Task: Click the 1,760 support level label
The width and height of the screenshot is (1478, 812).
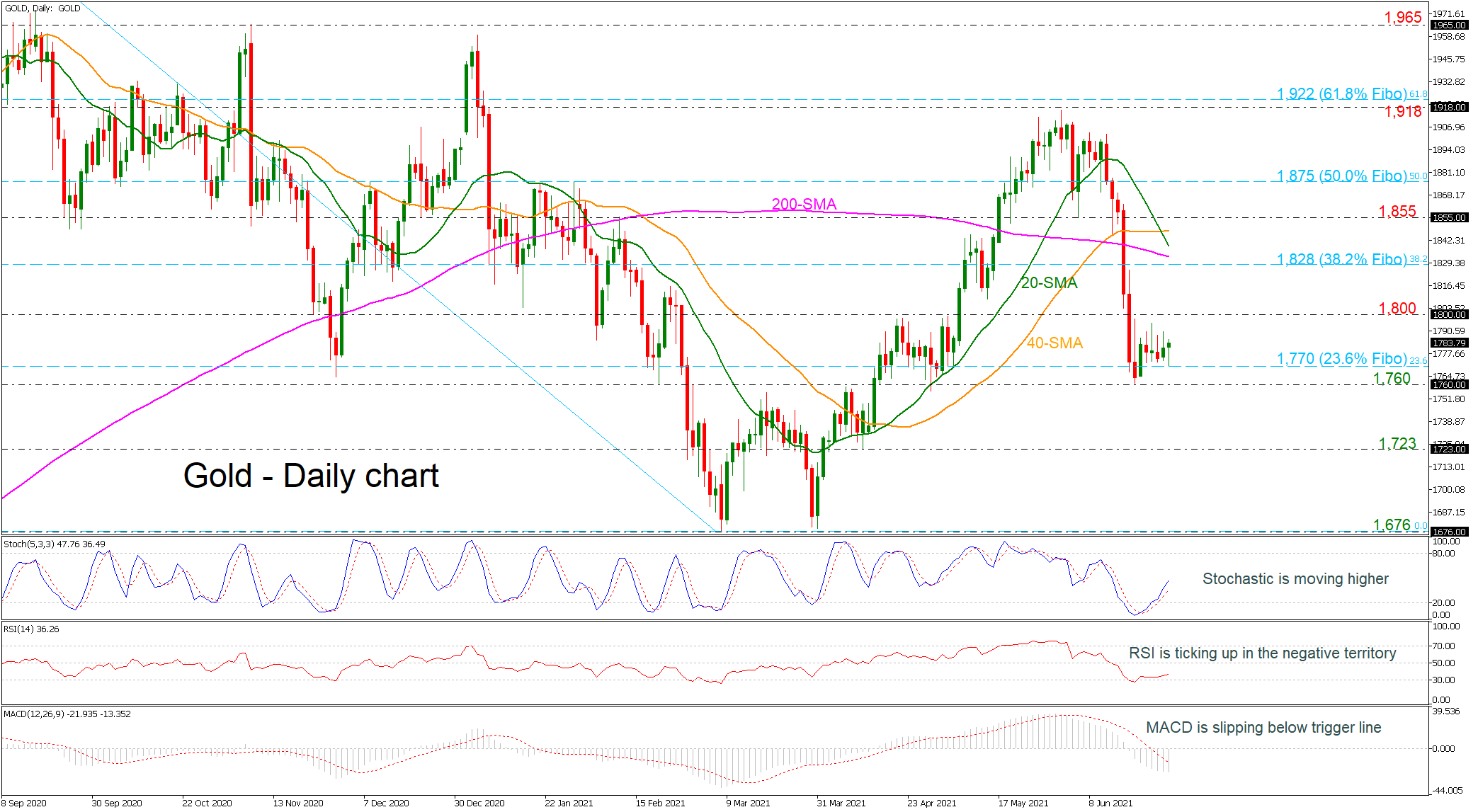Action: point(1392,378)
